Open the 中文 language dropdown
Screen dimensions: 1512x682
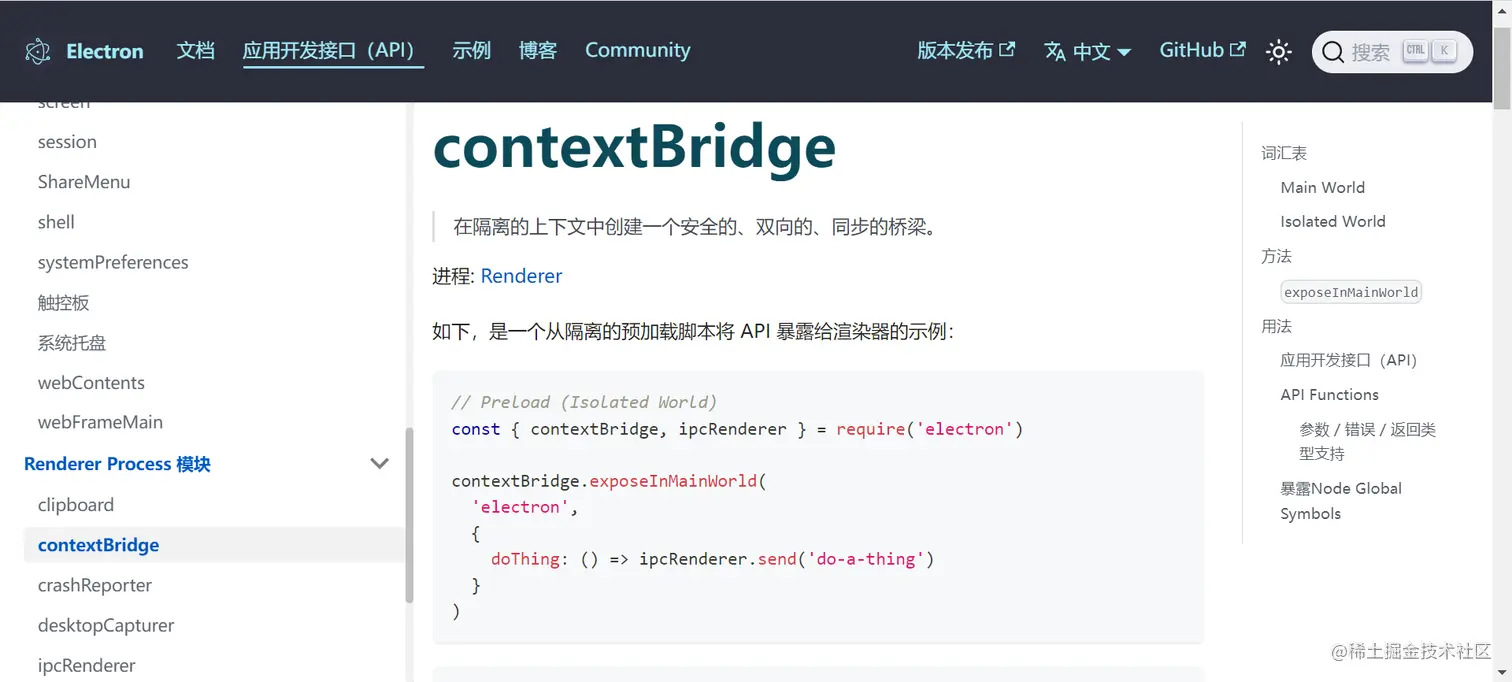1101,52
